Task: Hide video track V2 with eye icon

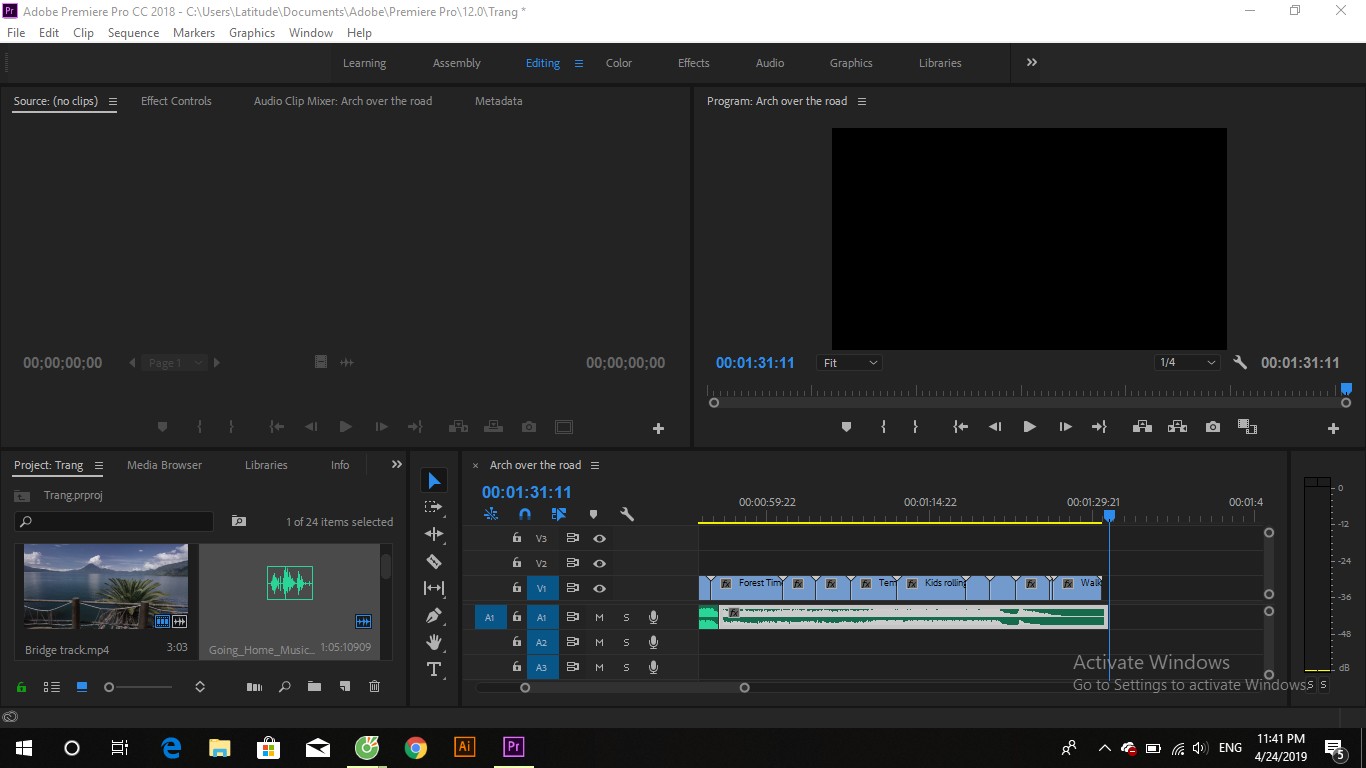Action: click(x=599, y=563)
